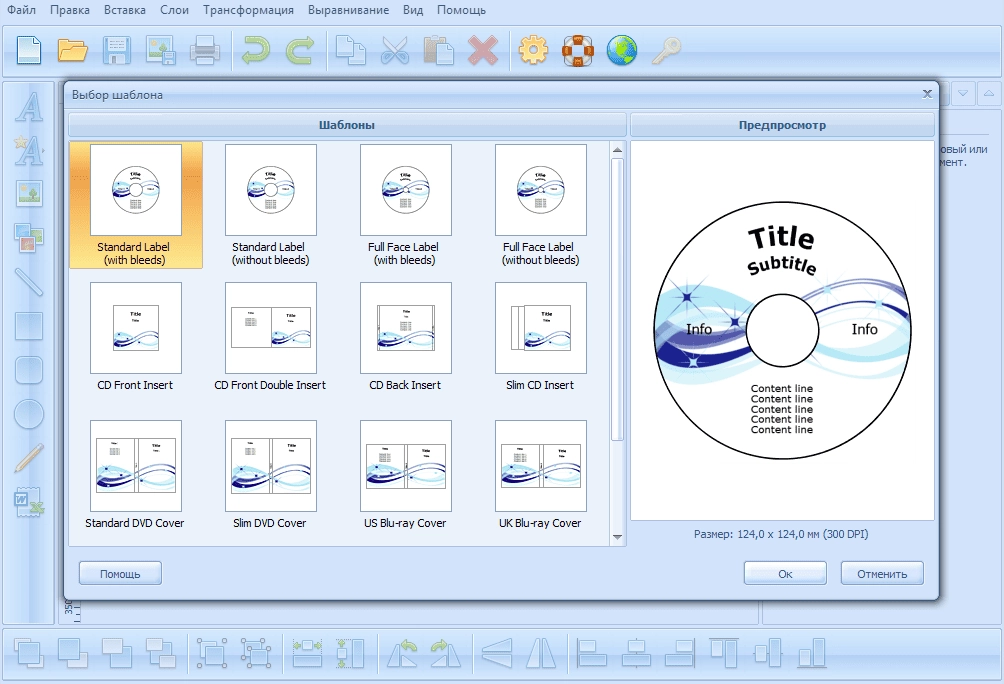Select the circular text tool with star
This screenshot has height=684, width=1004.
click(x=29, y=151)
